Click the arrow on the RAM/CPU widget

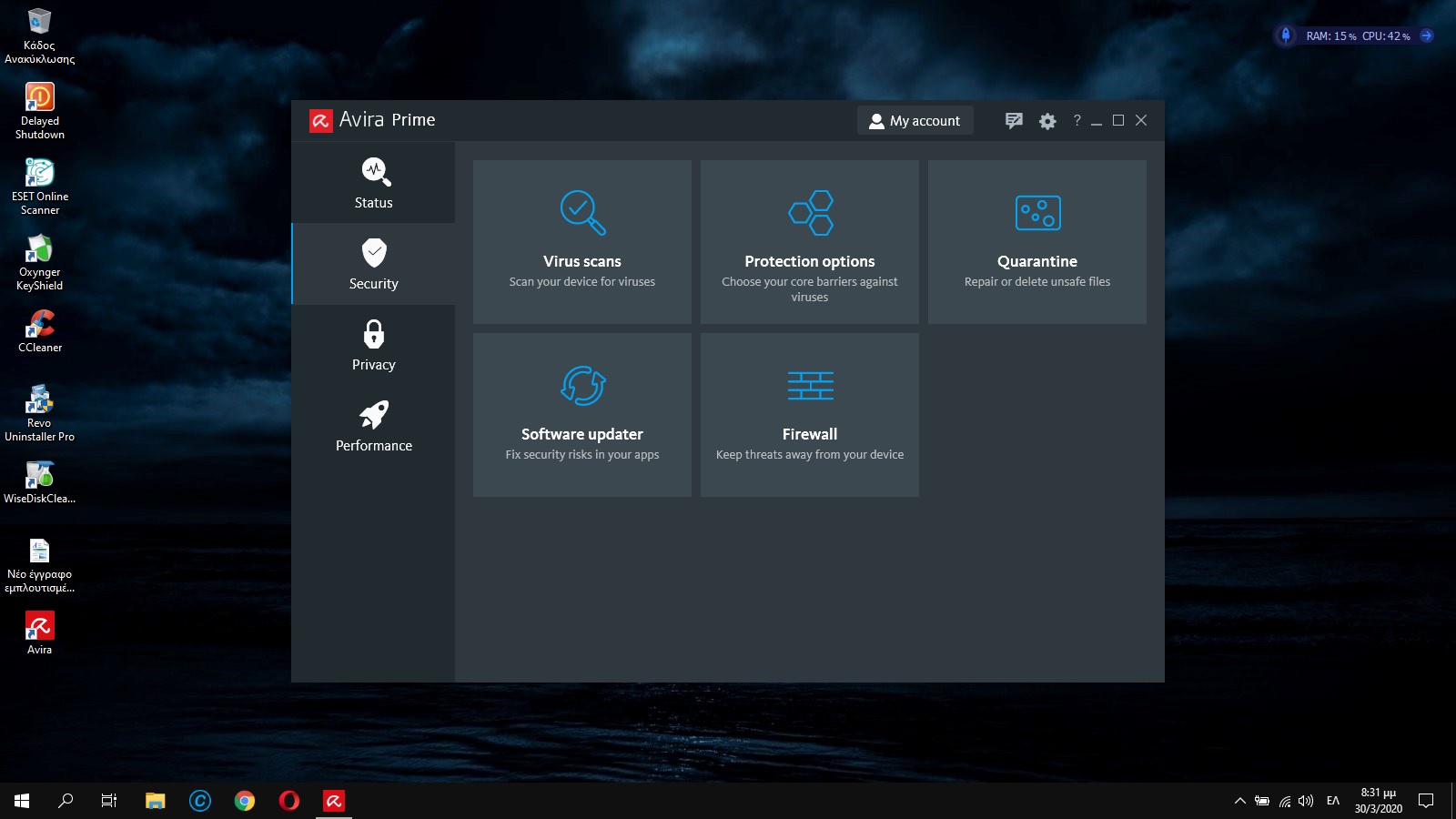(1427, 35)
